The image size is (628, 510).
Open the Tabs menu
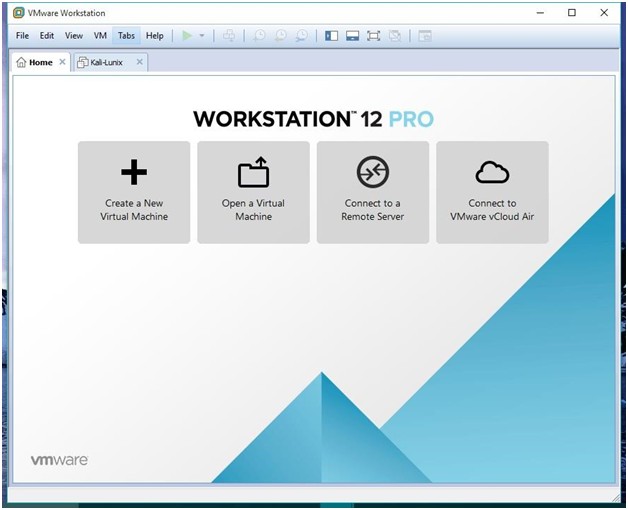[126, 36]
